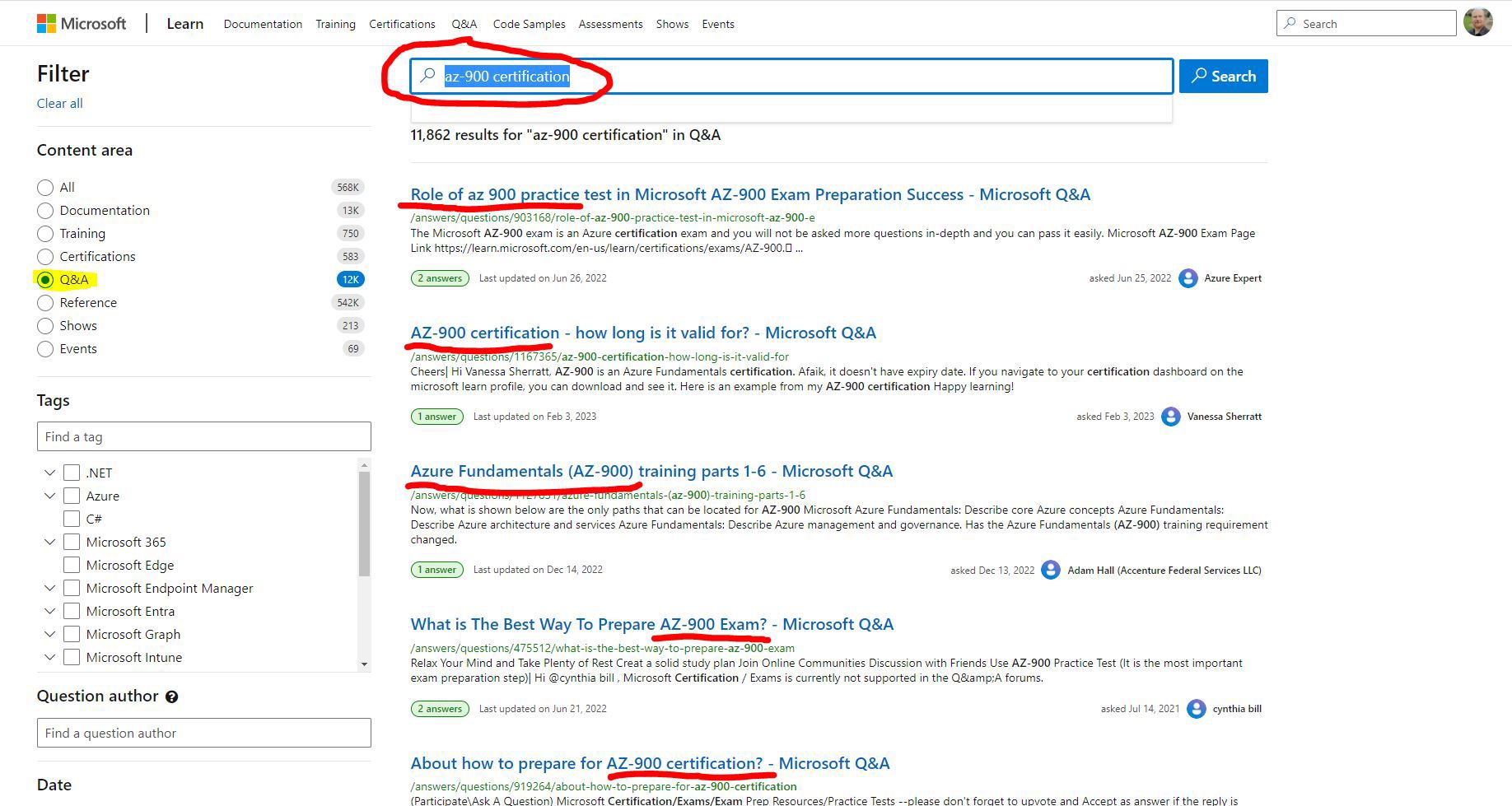Go to the Learn home link
Screen dimensions: 1512x806
coord(184,24)
